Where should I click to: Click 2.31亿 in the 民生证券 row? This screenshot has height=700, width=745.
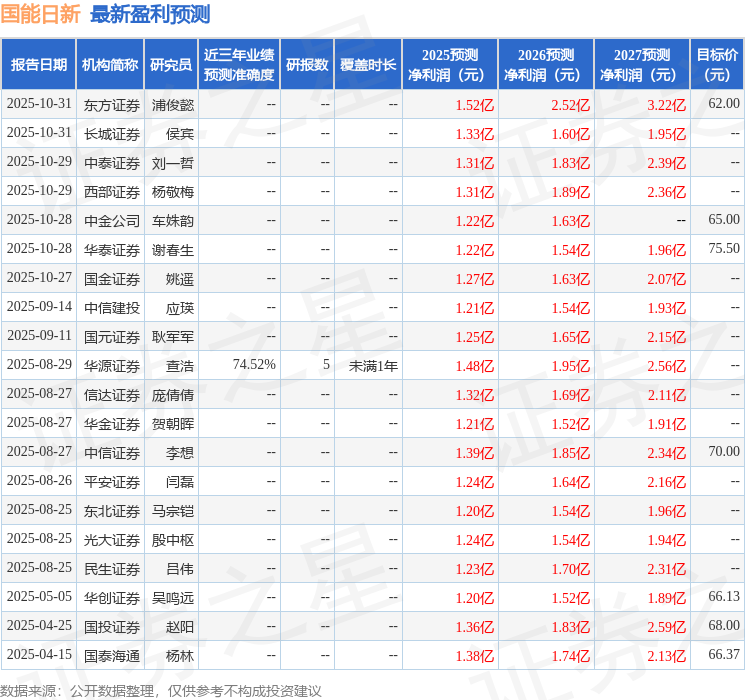pos(666,569)
